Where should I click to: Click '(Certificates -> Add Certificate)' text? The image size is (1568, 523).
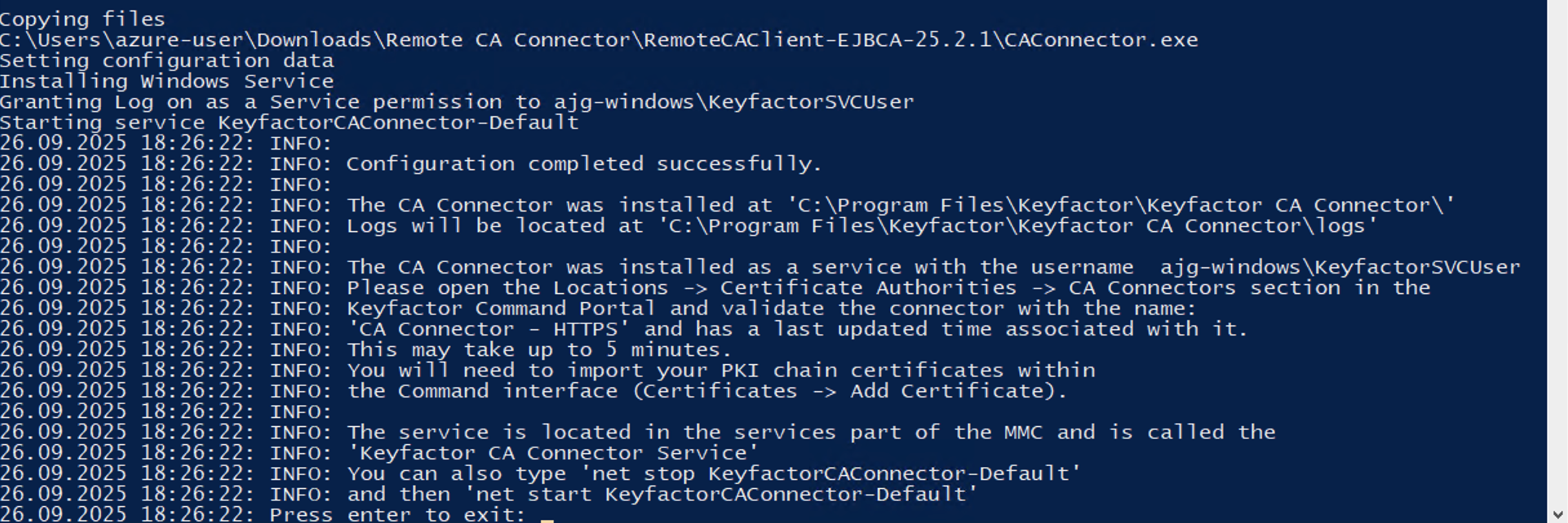(849, 391)
